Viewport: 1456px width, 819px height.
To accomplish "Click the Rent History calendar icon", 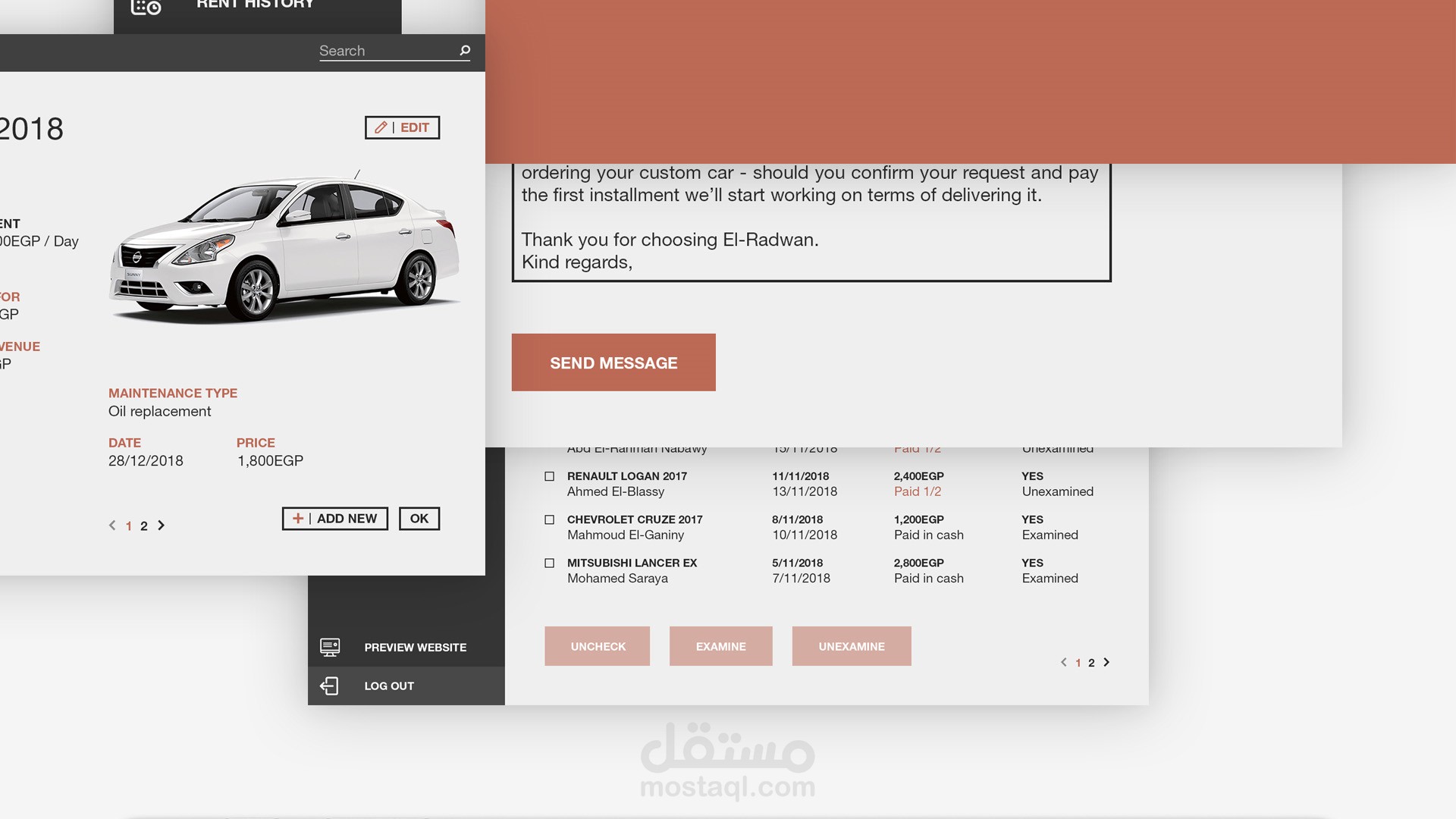I will (146, 7).
